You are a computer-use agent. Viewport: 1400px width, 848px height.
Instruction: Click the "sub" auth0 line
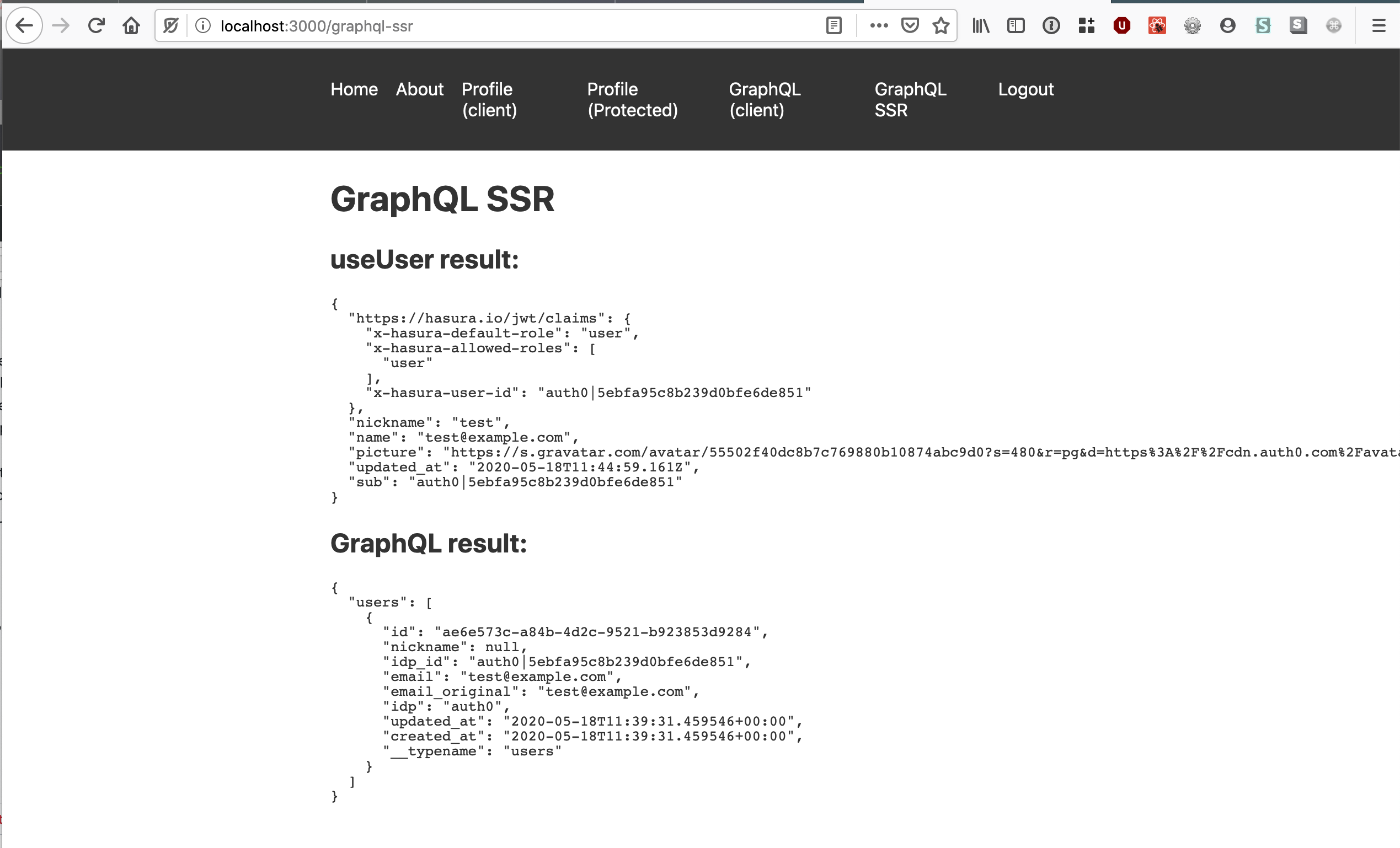(515, 482)
